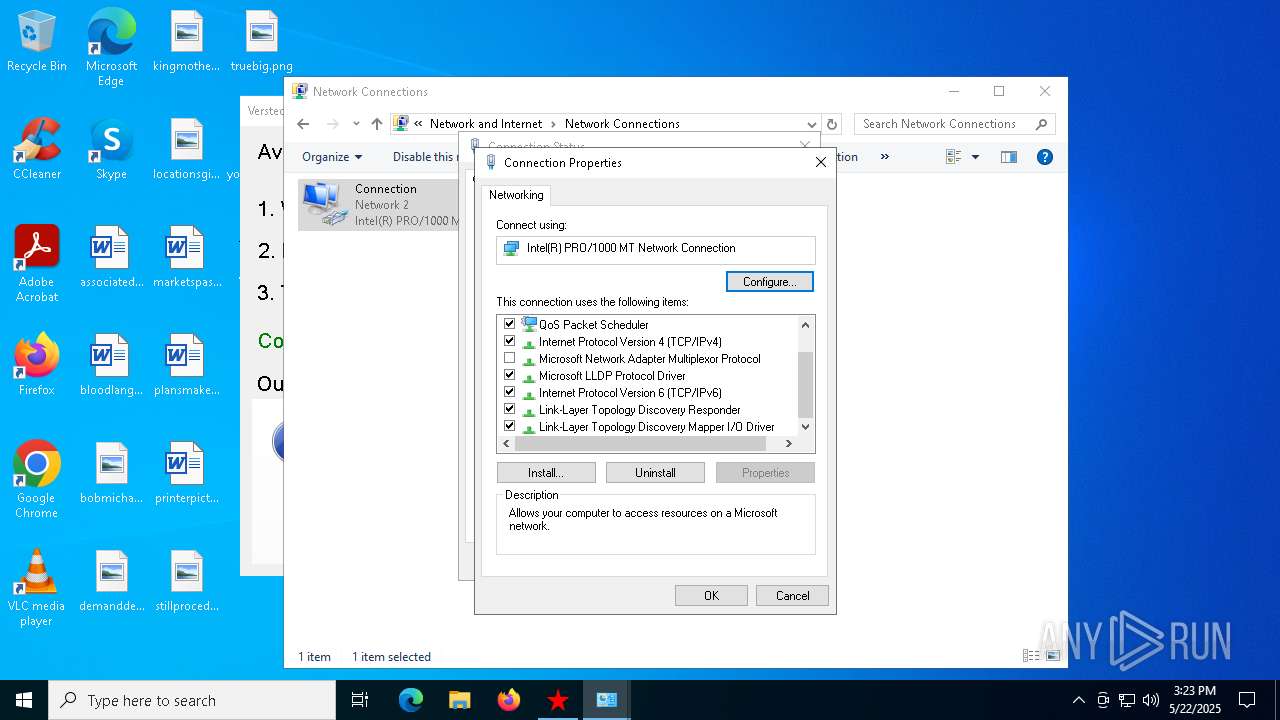
Task: Open recent locations dropdown arrow
Action: [x=356, y=124]
